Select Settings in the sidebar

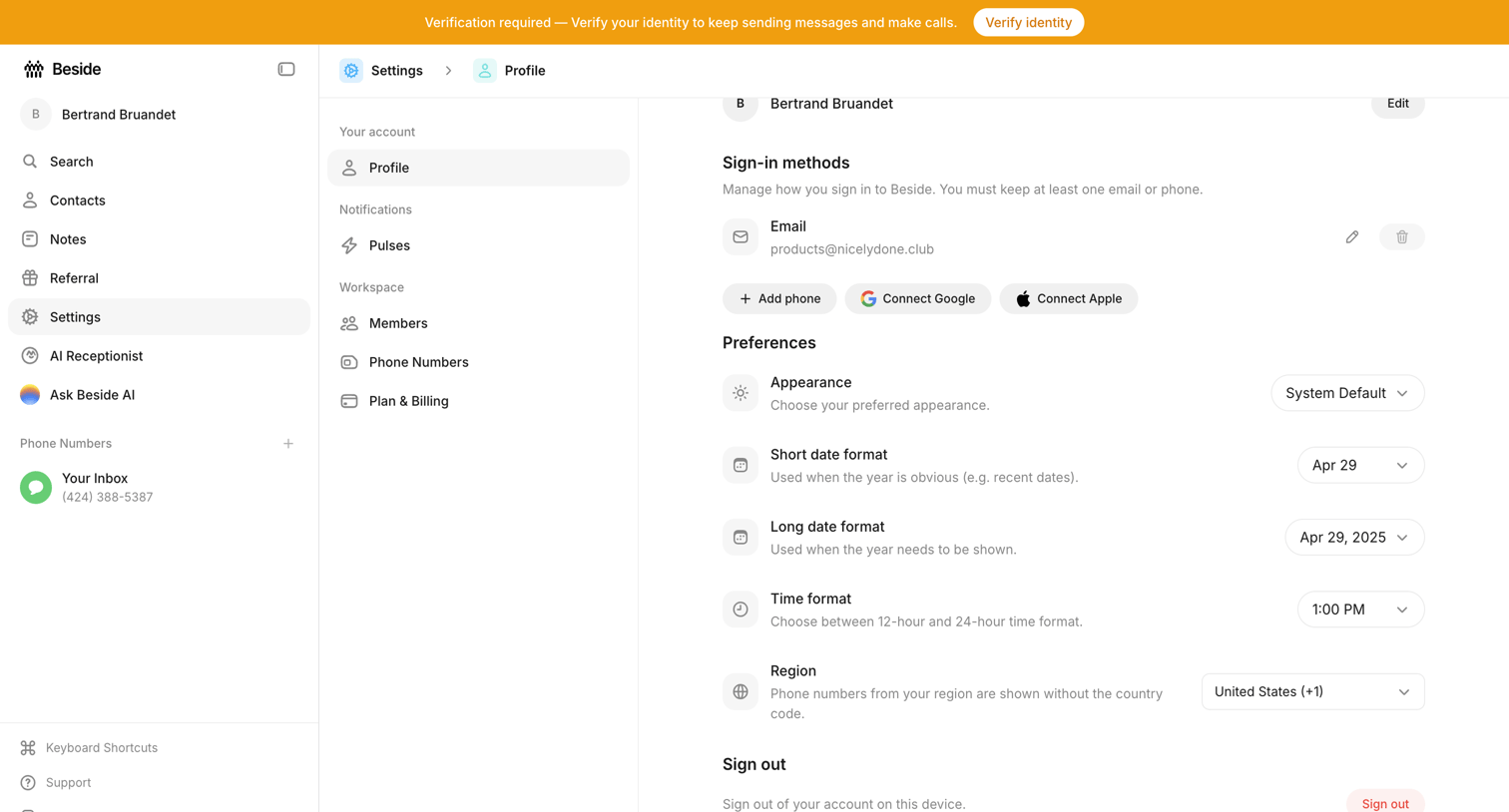tap(159, 317)
